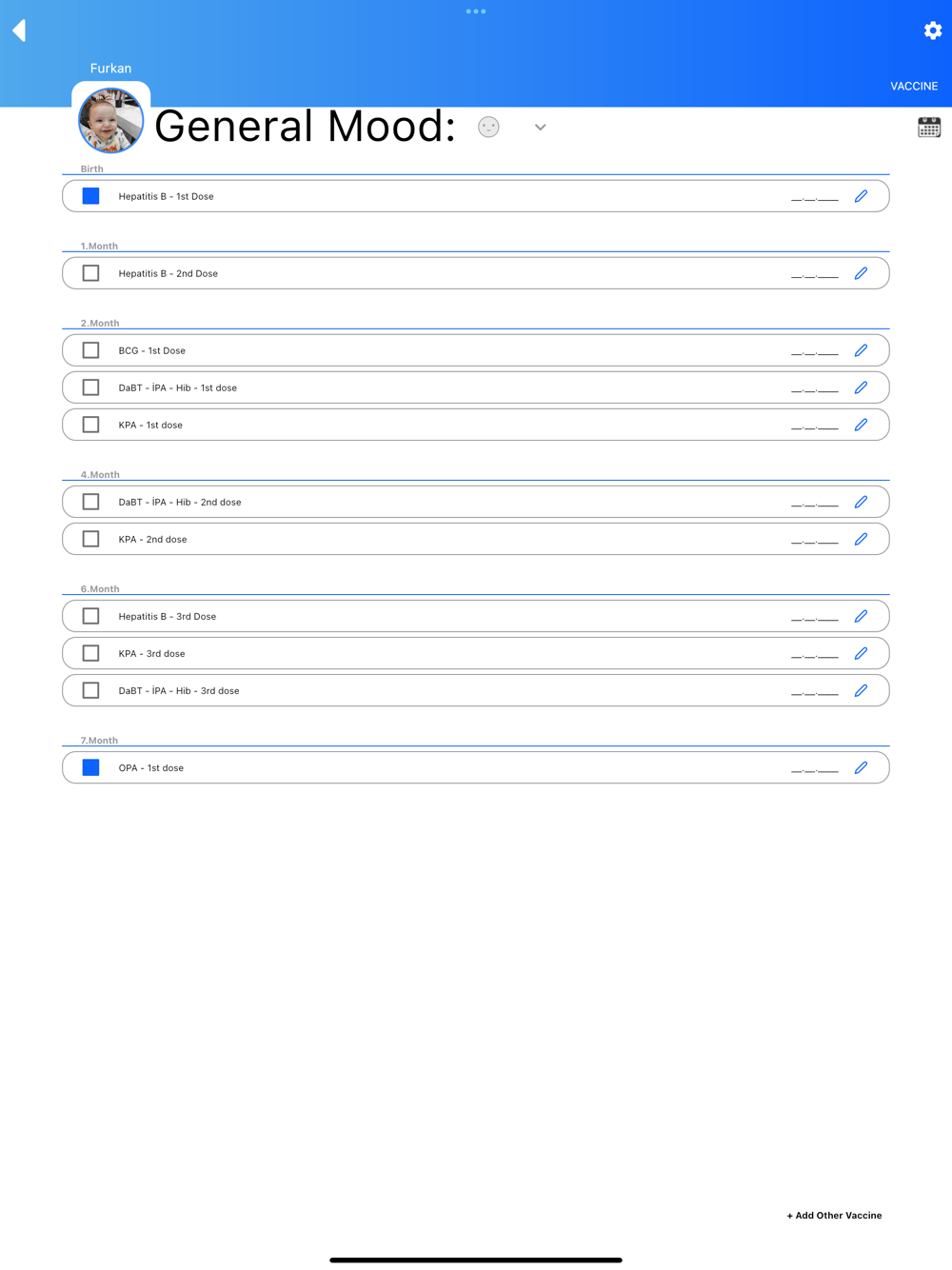952x1270 pixels.
Task: Expand the General Mood dropdown chevron
Action: 540,128
